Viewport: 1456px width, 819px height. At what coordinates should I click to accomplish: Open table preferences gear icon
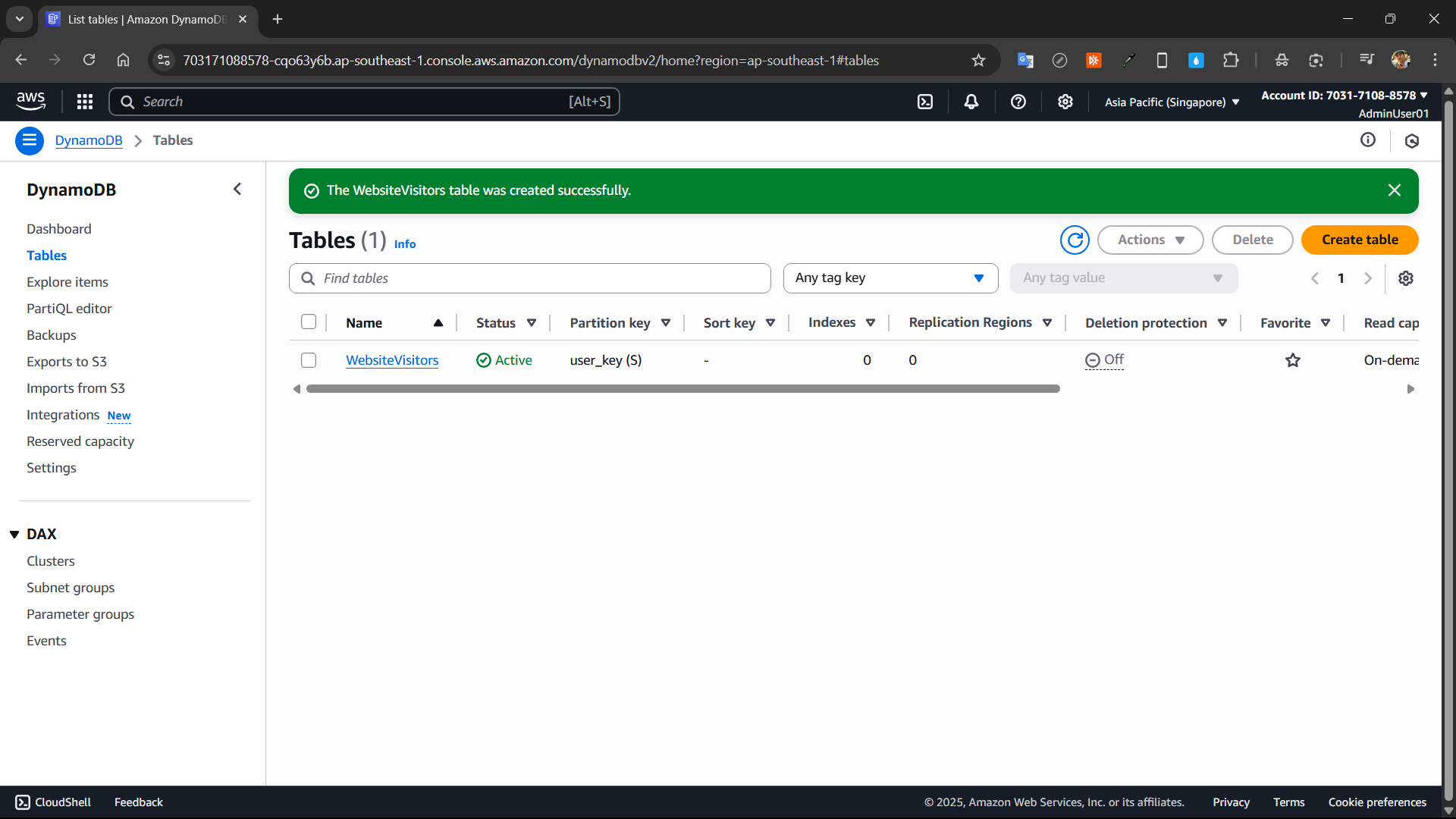pos(1406,278)
